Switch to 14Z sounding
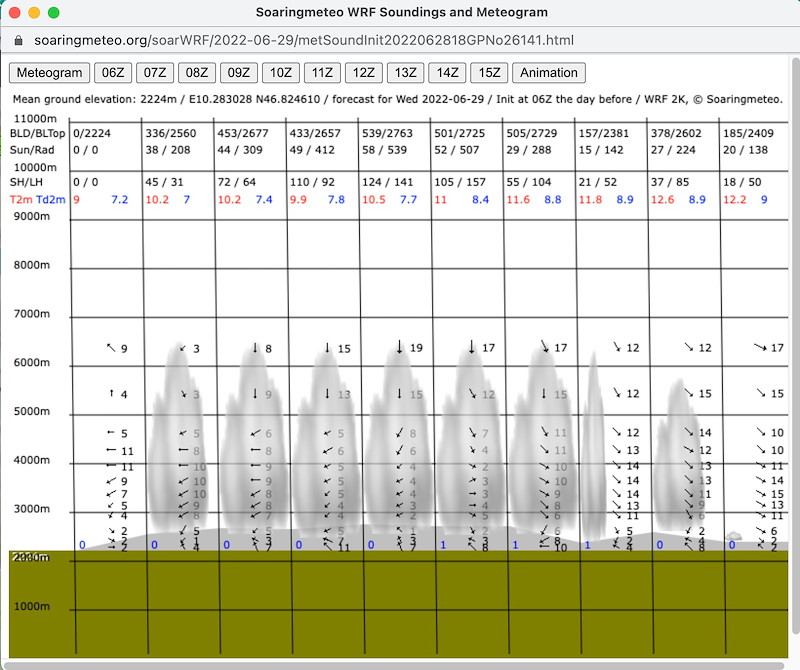This screenshot has width=800, height=670. [445, 73]
